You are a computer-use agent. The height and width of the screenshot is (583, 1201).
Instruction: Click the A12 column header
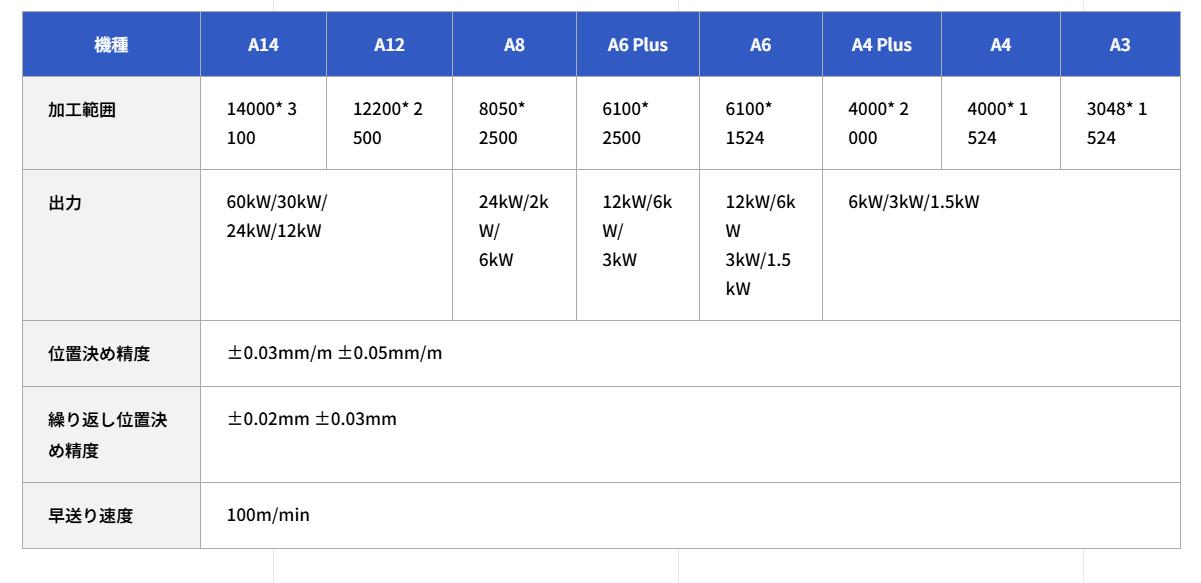click(389, 45)
